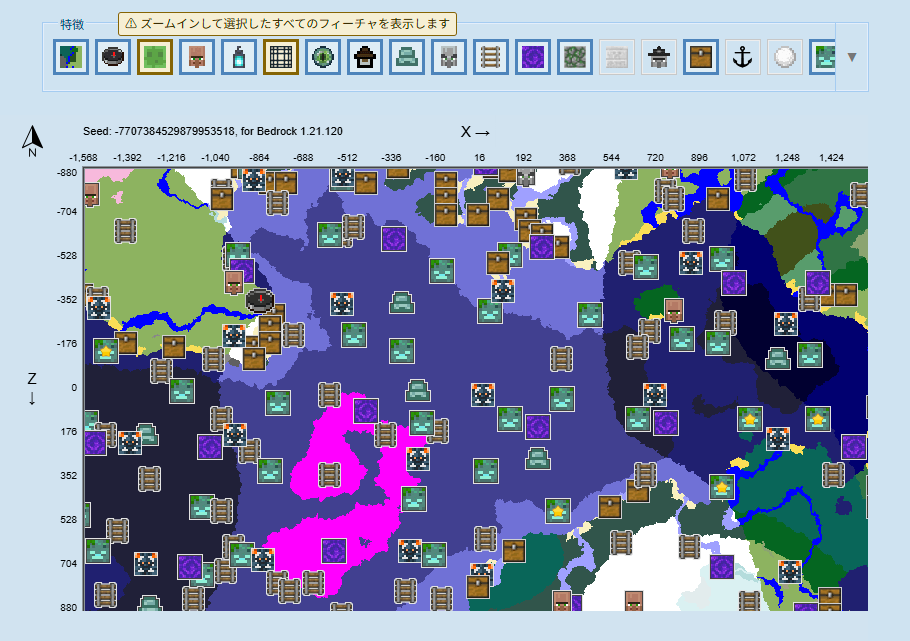Screen dimensions: 910x641
Task: Select the purple ruined portal feature icon
Action: pyautogui.click(x=533, y=57)
